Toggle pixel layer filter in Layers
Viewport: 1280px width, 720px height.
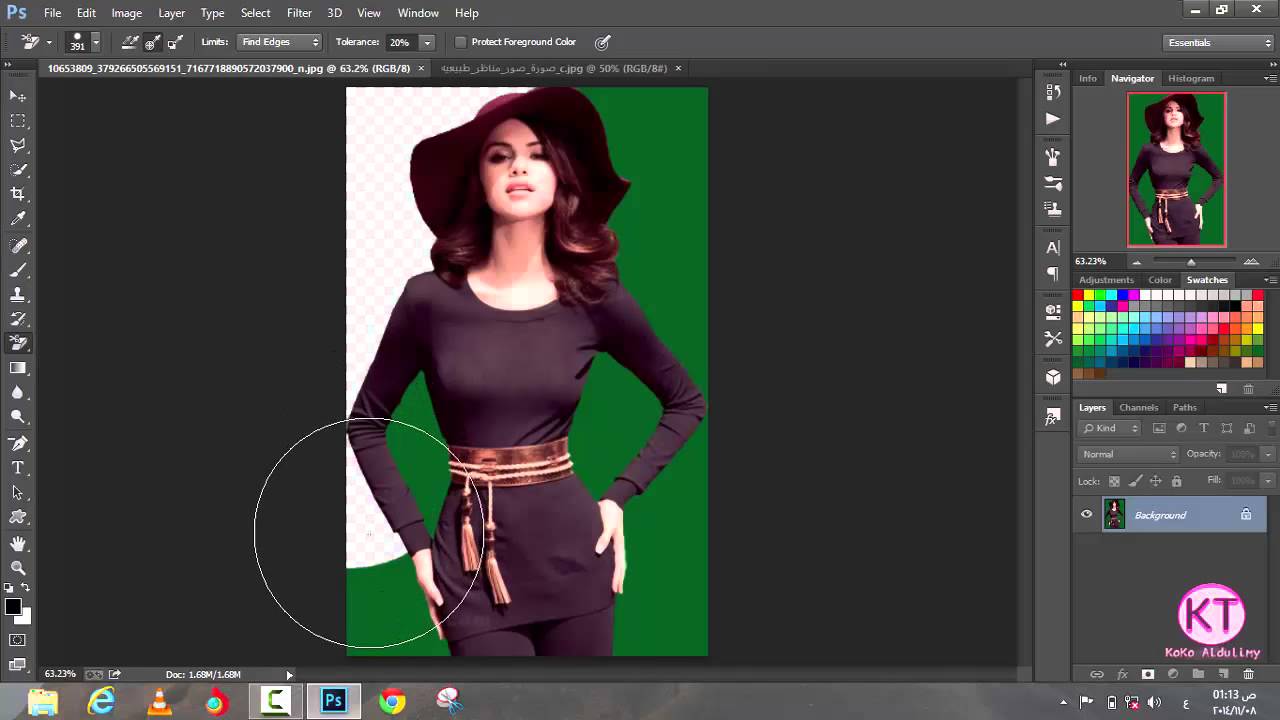pyautogui.click(x=1159, y=428)
